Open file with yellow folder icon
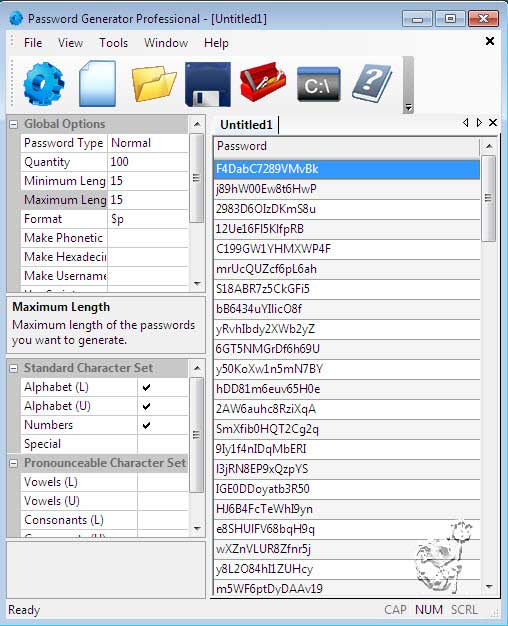 (x=154, y=84)
